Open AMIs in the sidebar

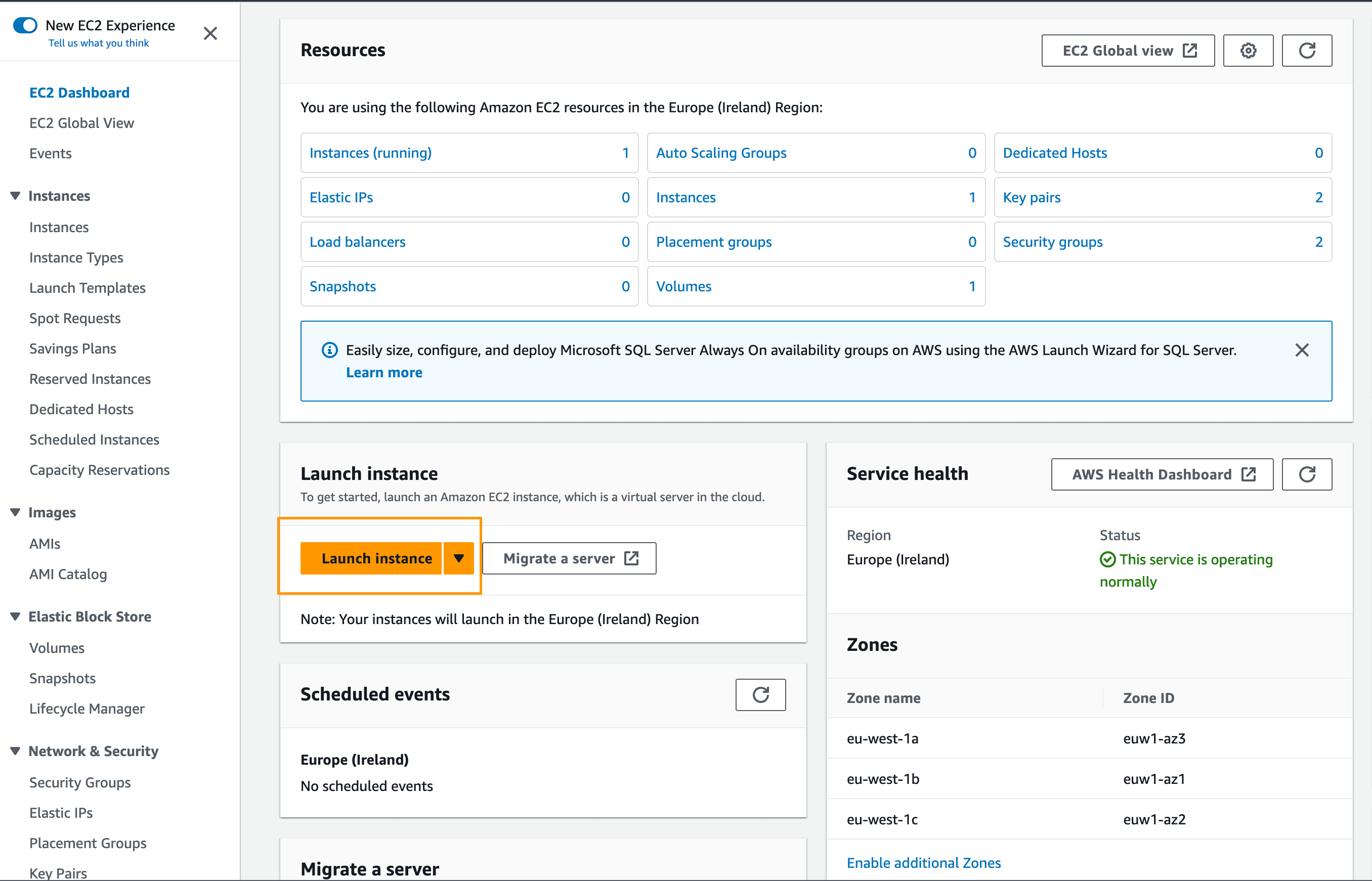[45, 544]
